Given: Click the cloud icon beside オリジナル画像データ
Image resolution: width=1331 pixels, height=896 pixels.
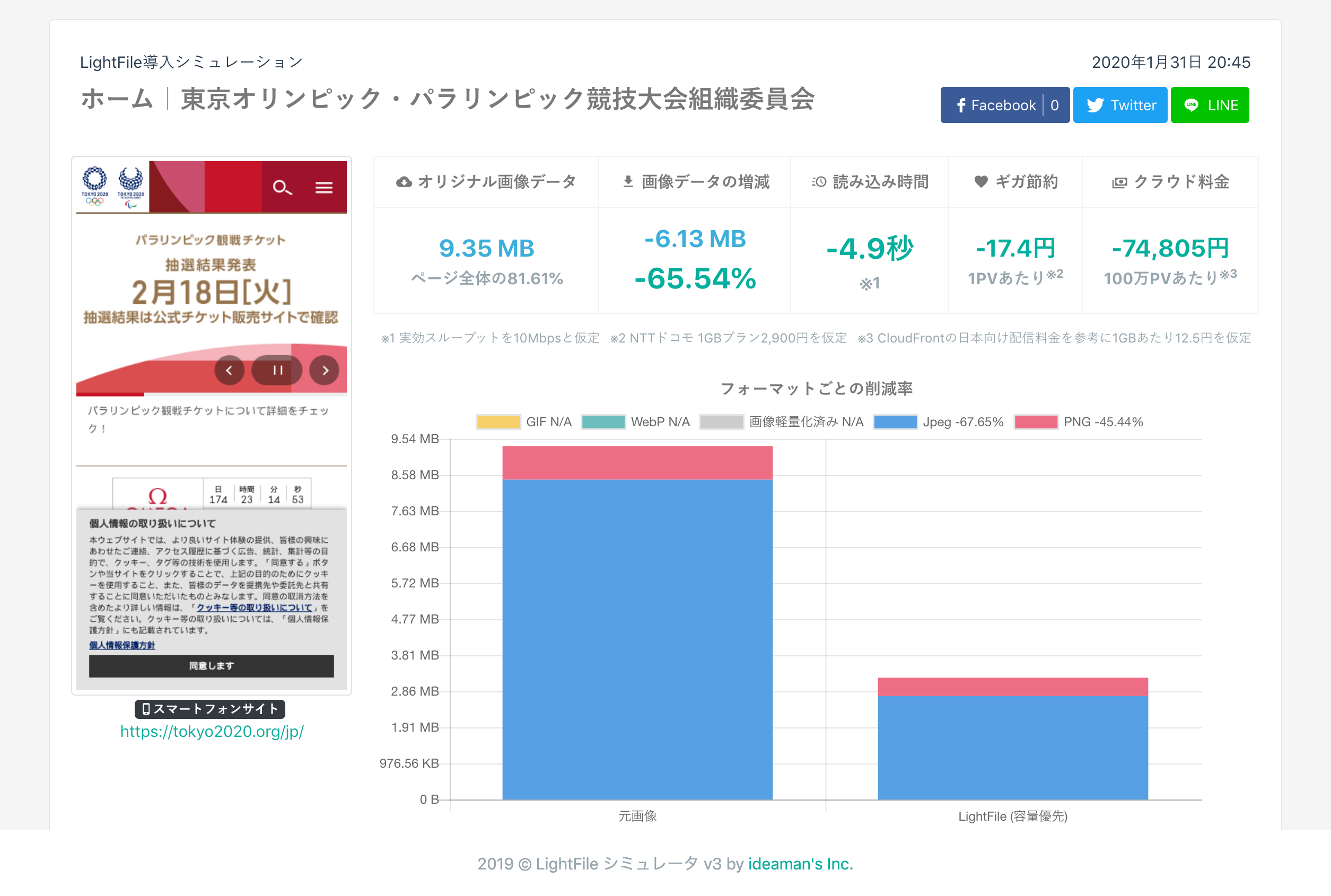Looking at the screenshot, I should (404, 182).
